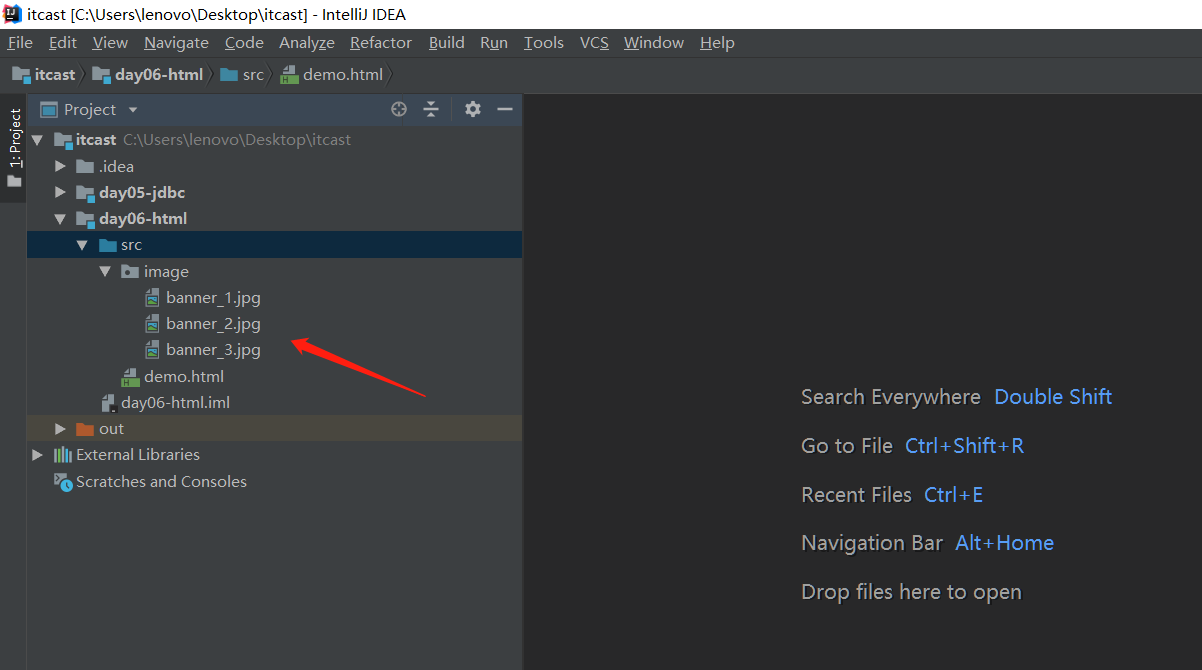Image resolution: width=1202 pixels, height=670 pixels.
Task: Select day06-html.iml file
Action: [274, 402]
